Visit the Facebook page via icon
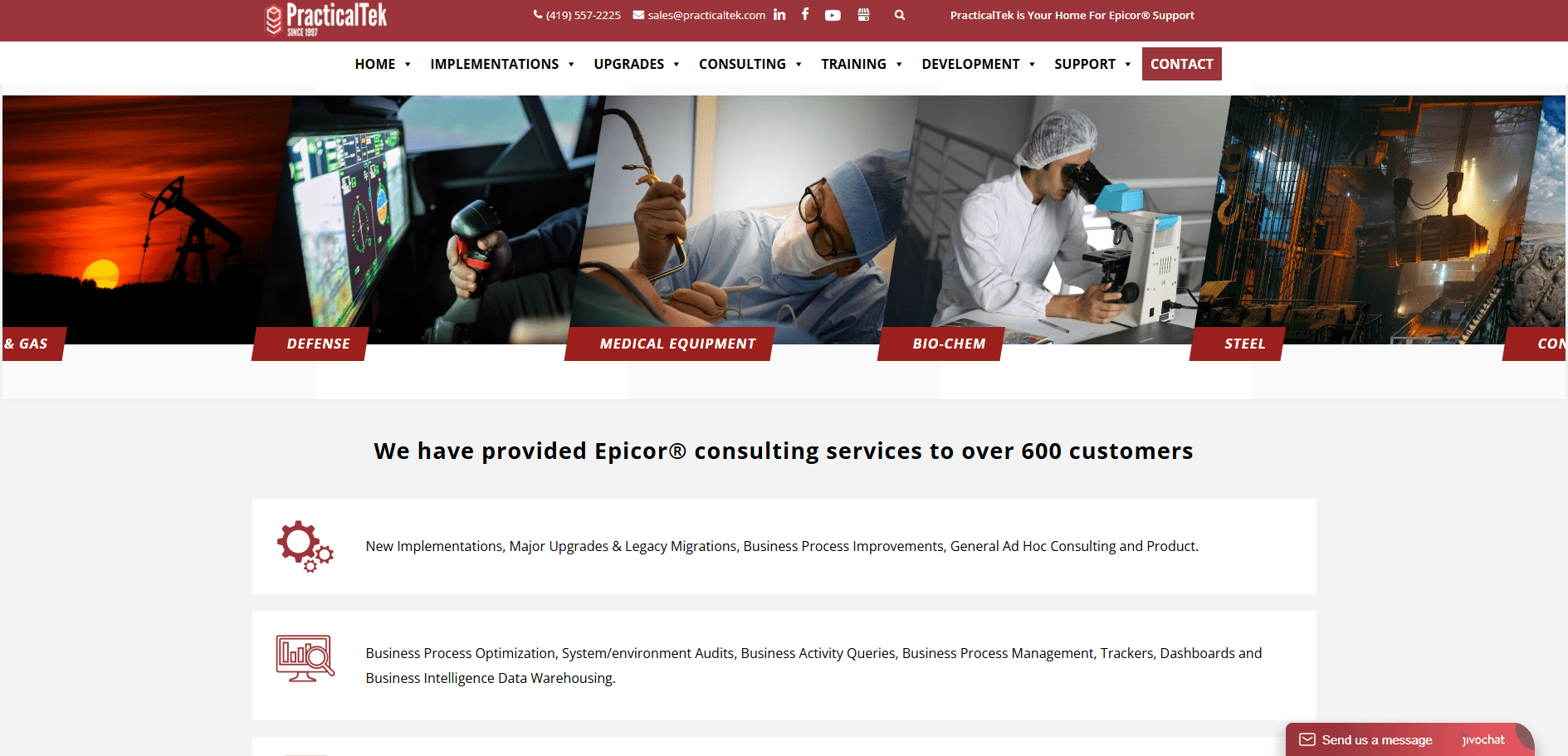 point(805,14)
